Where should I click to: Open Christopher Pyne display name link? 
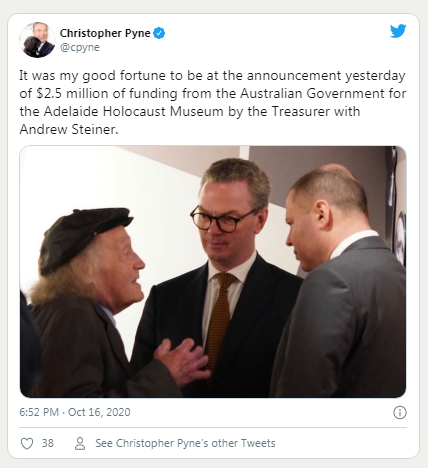point(105,33)
